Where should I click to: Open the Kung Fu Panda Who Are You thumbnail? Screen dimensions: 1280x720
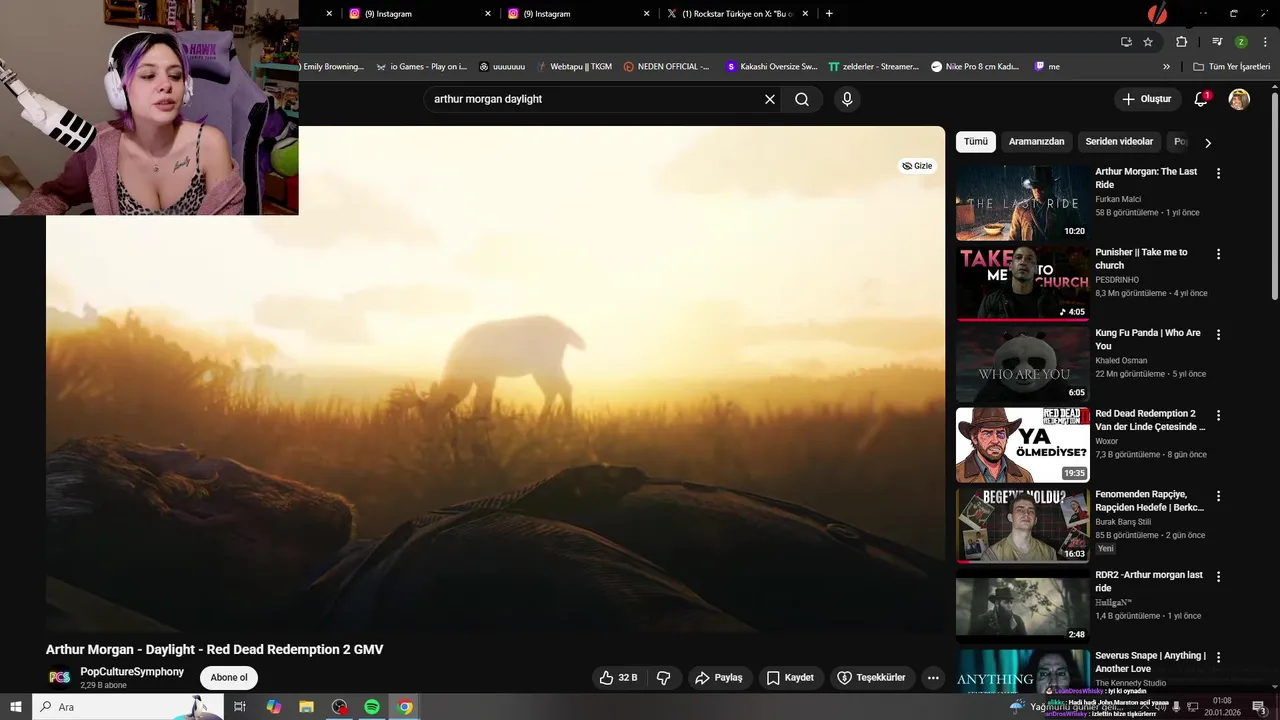click(1022, 364)
